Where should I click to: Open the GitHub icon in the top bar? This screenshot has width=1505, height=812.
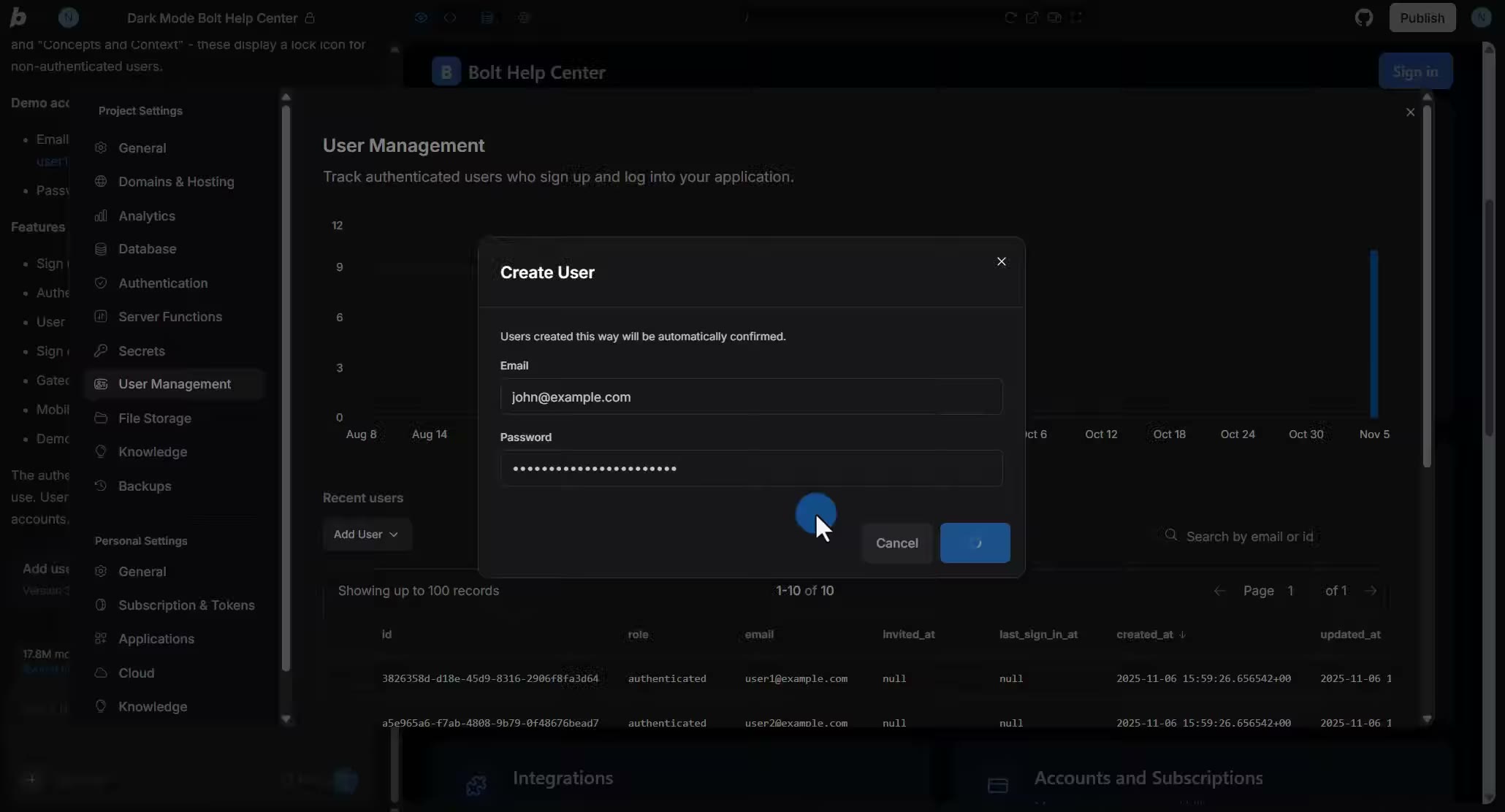click(x=1363, y=18)
